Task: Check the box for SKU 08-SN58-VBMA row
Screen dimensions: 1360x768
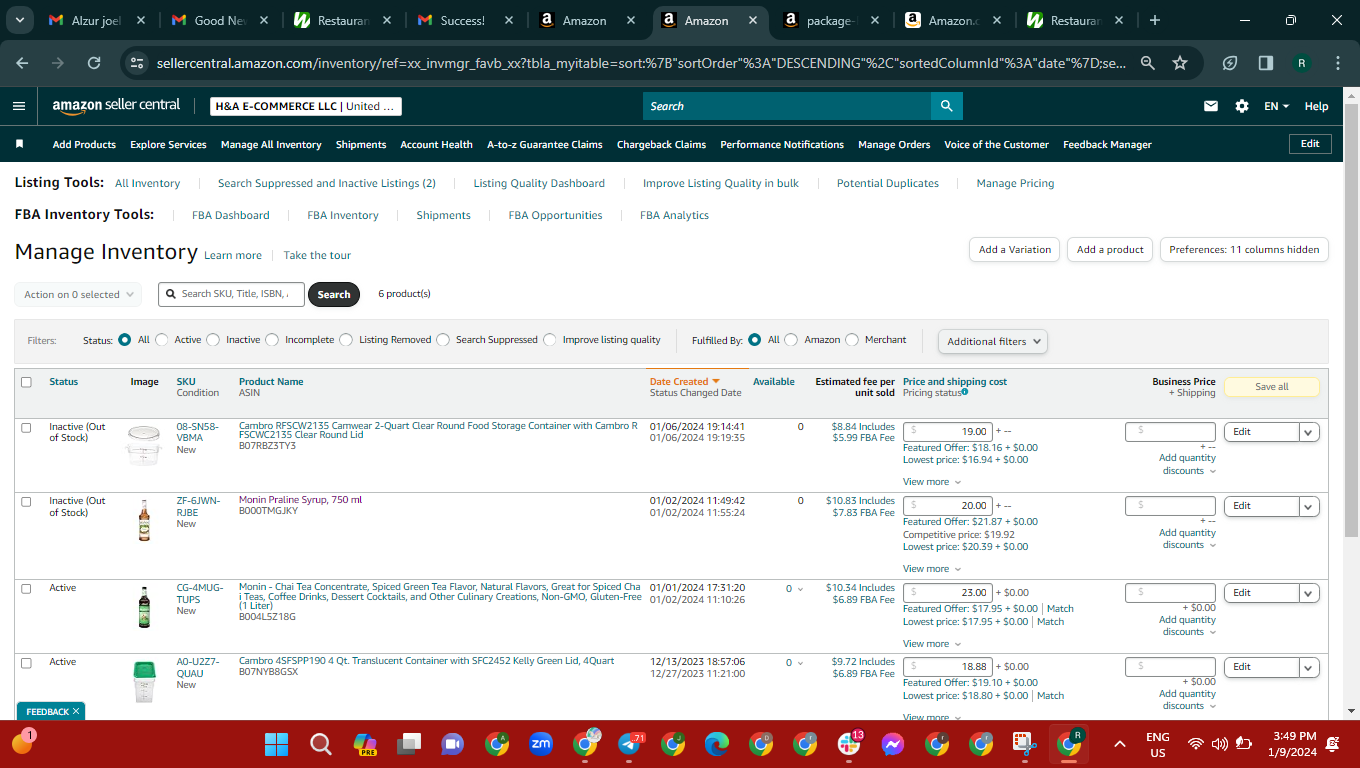Action: coord(26,428)
